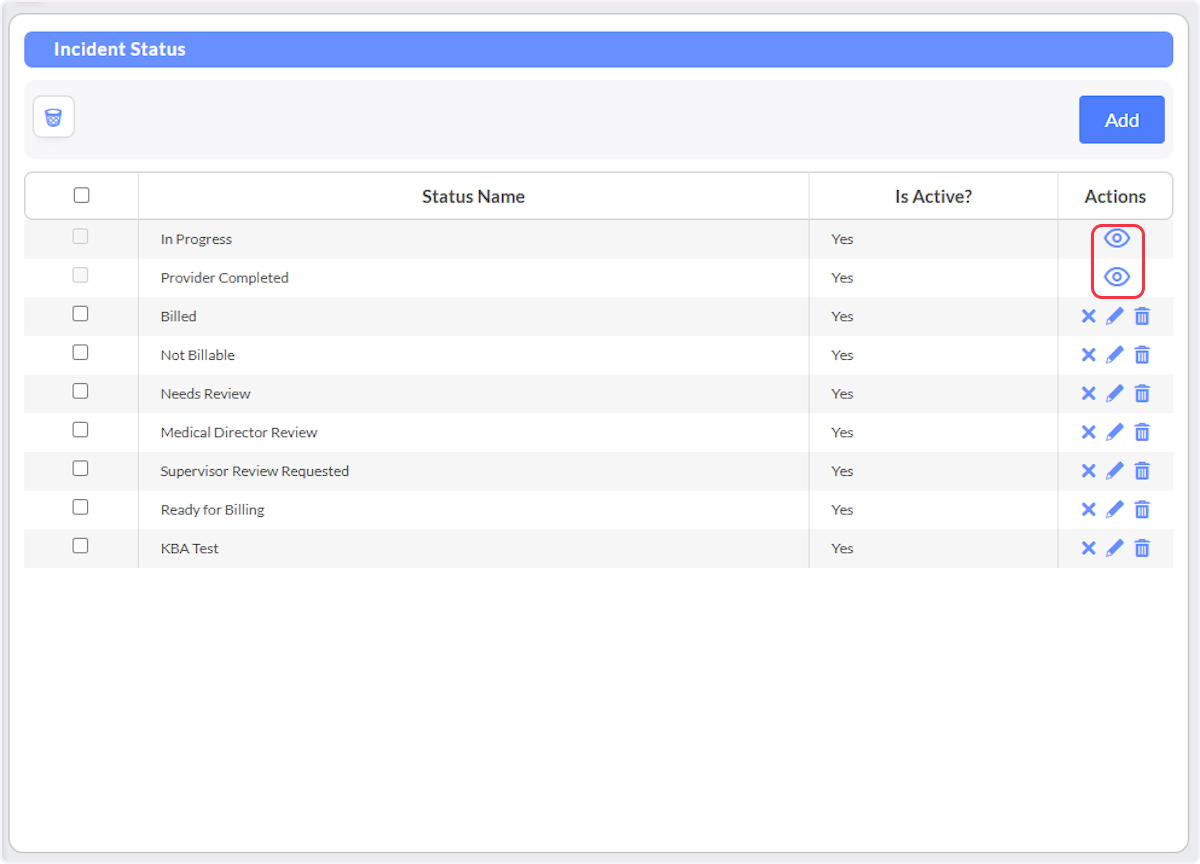
Task: Click Yes in the Billed row
Action: 842,316
